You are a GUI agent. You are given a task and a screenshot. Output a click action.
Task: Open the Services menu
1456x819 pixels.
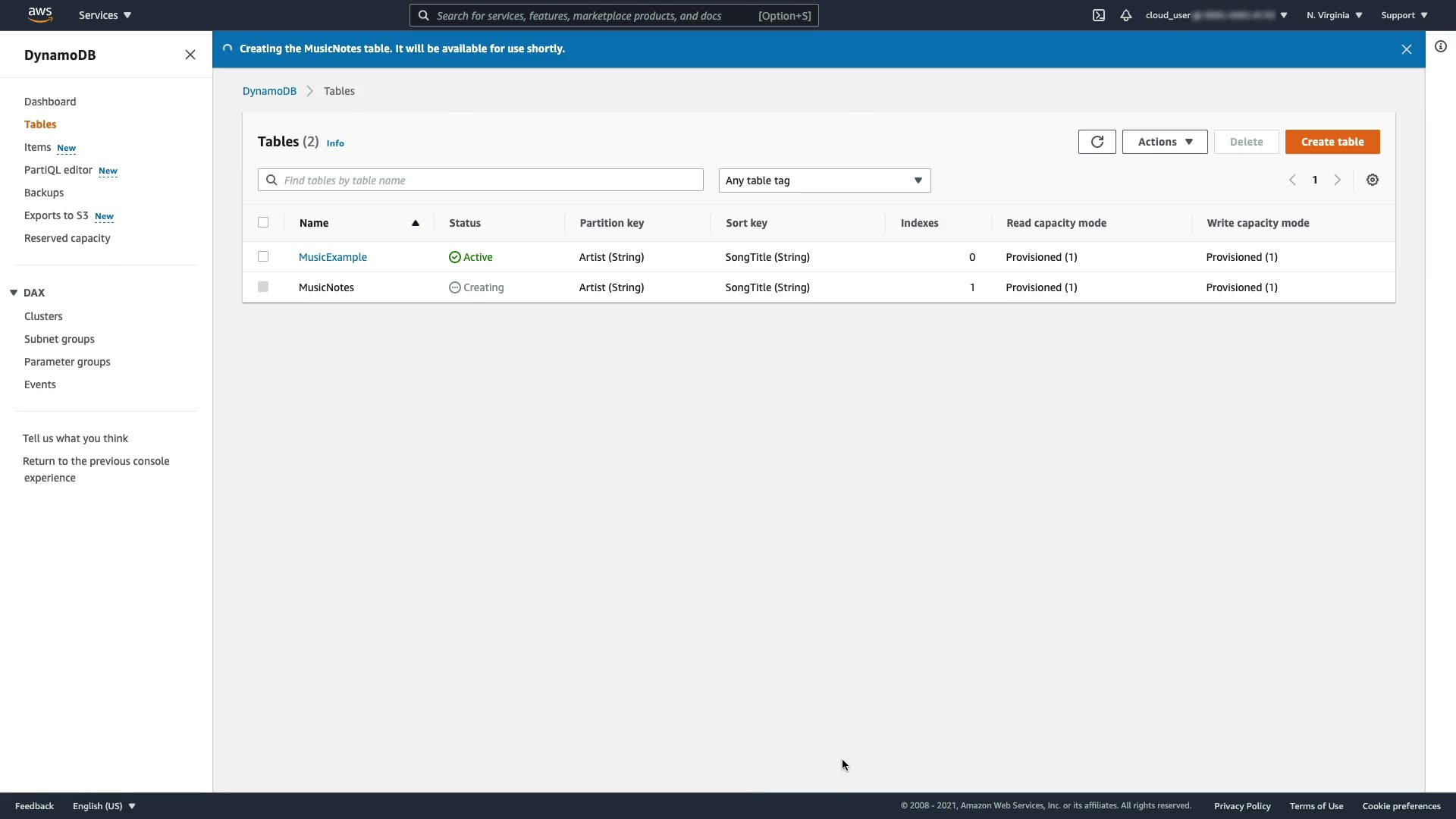point(105,15)
